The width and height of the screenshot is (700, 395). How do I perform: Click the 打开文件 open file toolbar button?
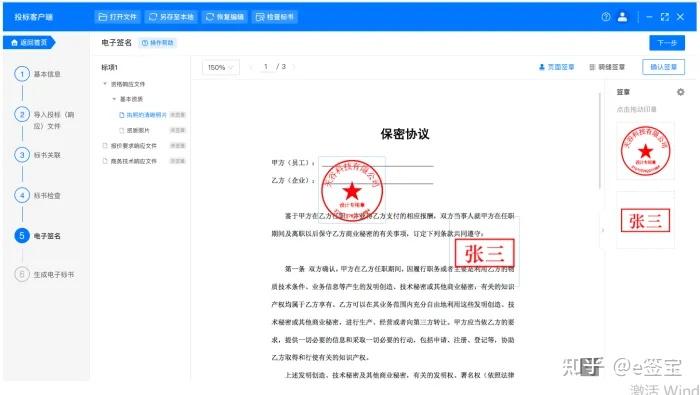click(x=117, y=17)
